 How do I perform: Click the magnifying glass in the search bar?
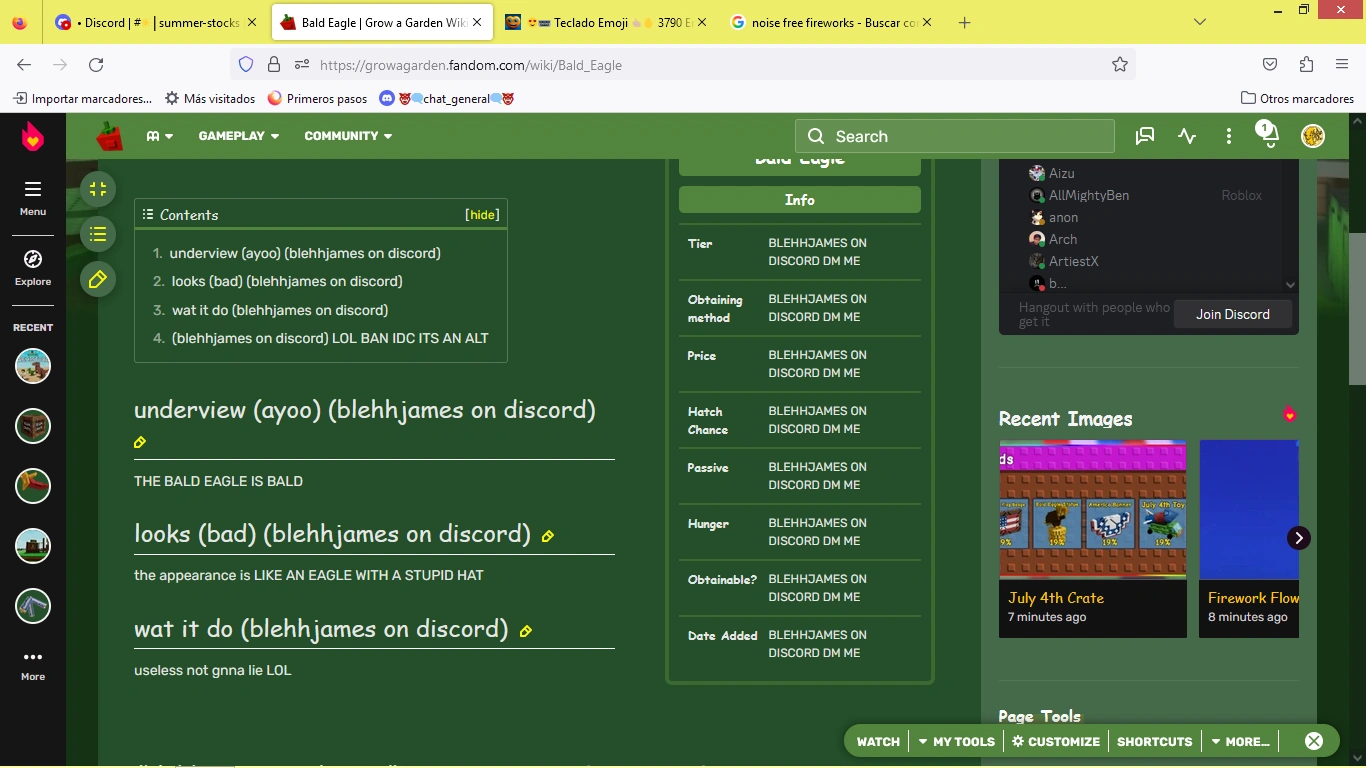pyautogui.click(x=815, y=135)
